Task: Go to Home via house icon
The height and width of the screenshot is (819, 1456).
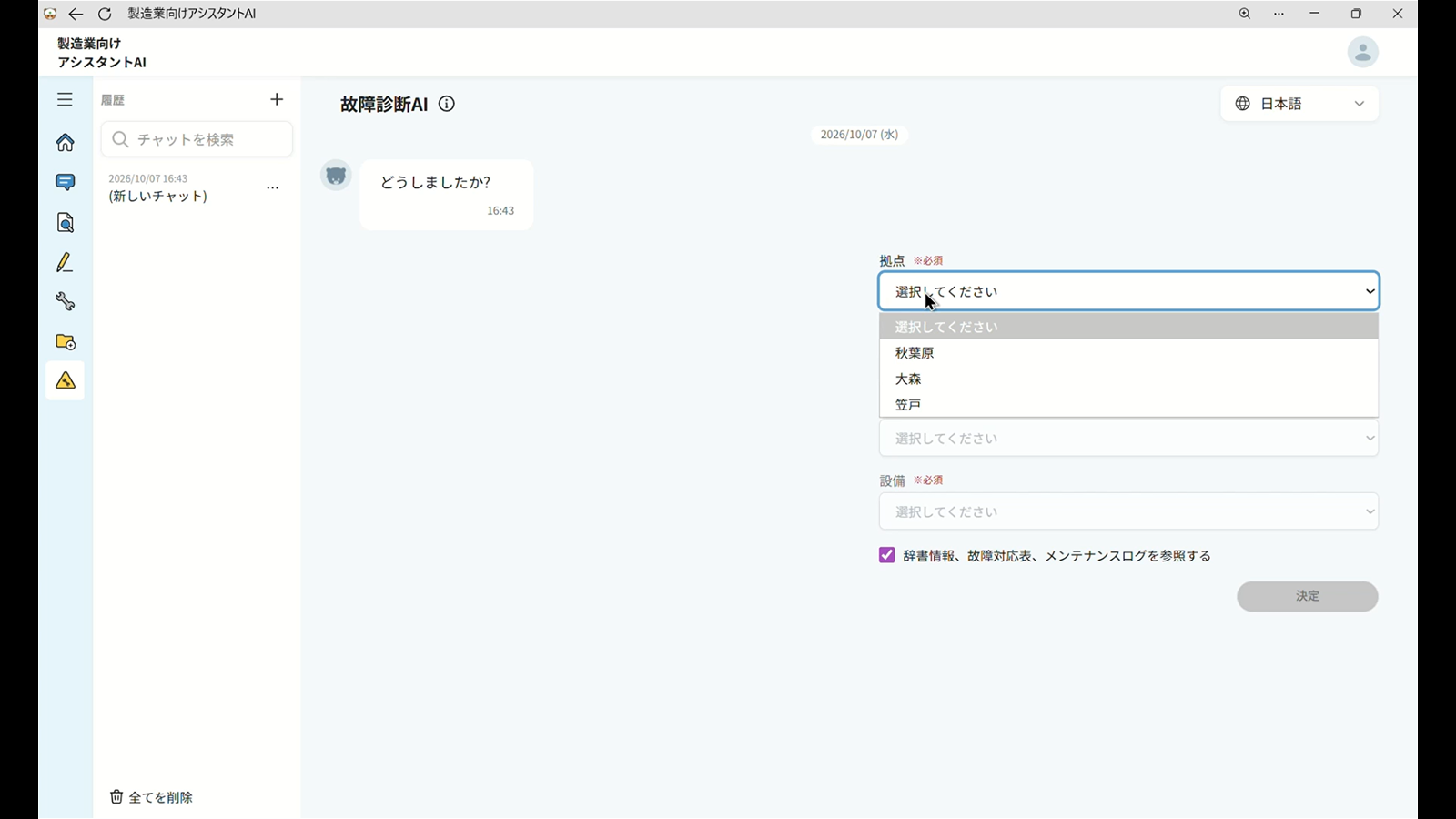Action: [65, 143]
